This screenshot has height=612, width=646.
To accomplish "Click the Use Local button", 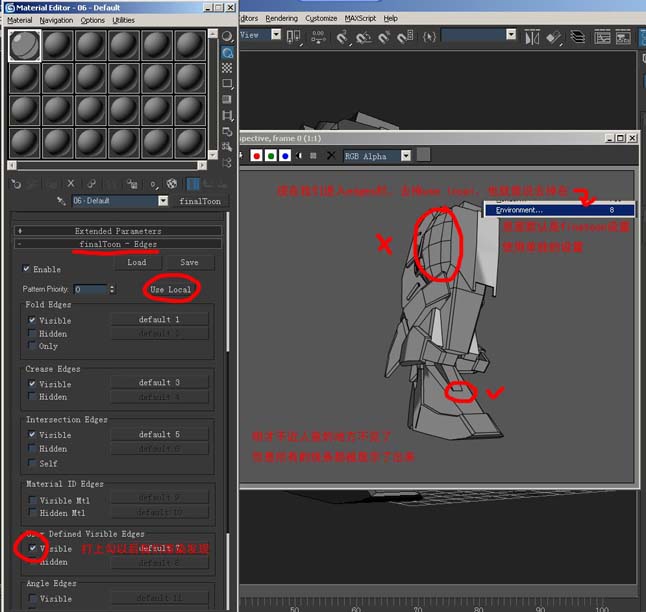I will tap(171, 289).
